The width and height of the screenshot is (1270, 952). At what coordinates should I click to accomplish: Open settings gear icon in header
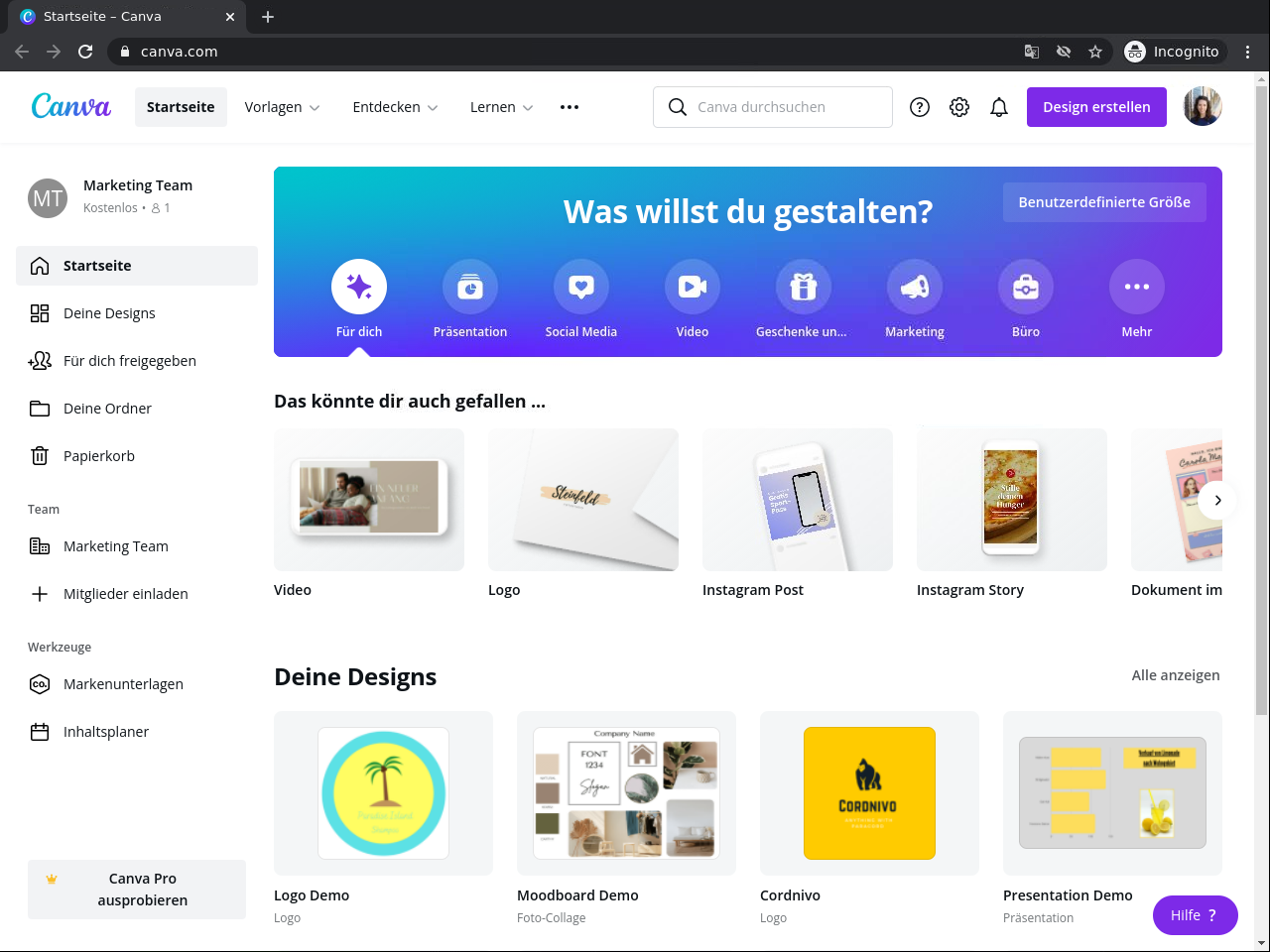click(959, 107)
